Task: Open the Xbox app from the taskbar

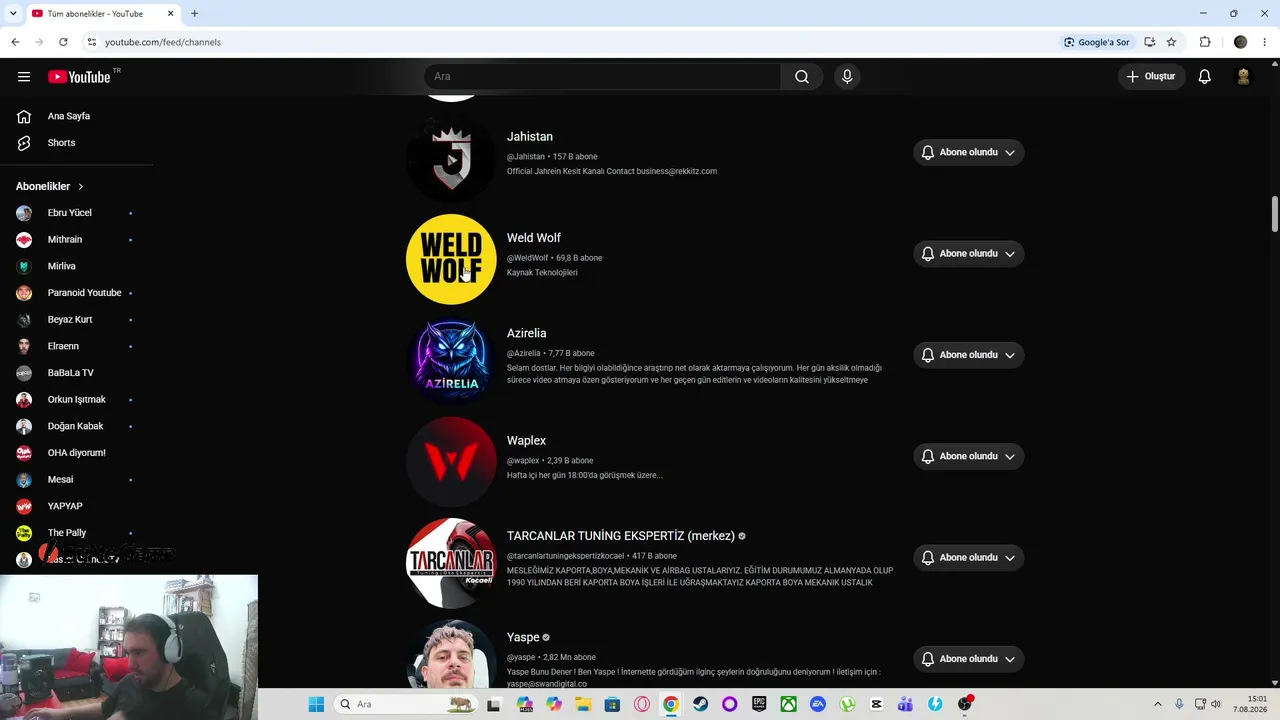Action: pyautogui.click(x=788, y=704)
